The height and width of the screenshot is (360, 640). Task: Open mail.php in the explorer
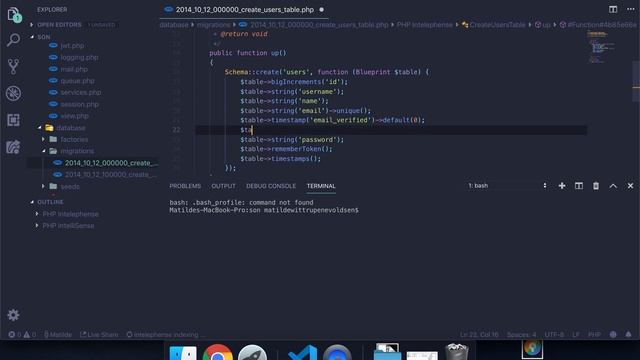point(74,69)
